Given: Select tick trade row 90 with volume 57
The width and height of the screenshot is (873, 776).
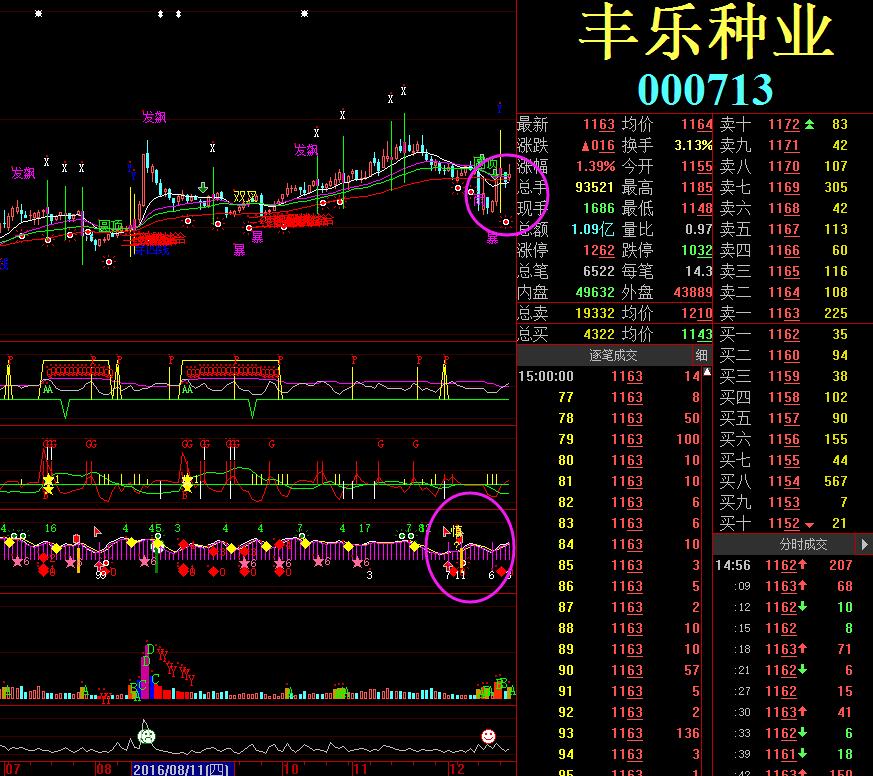Looking at the screenshot, I should [609, 670].
